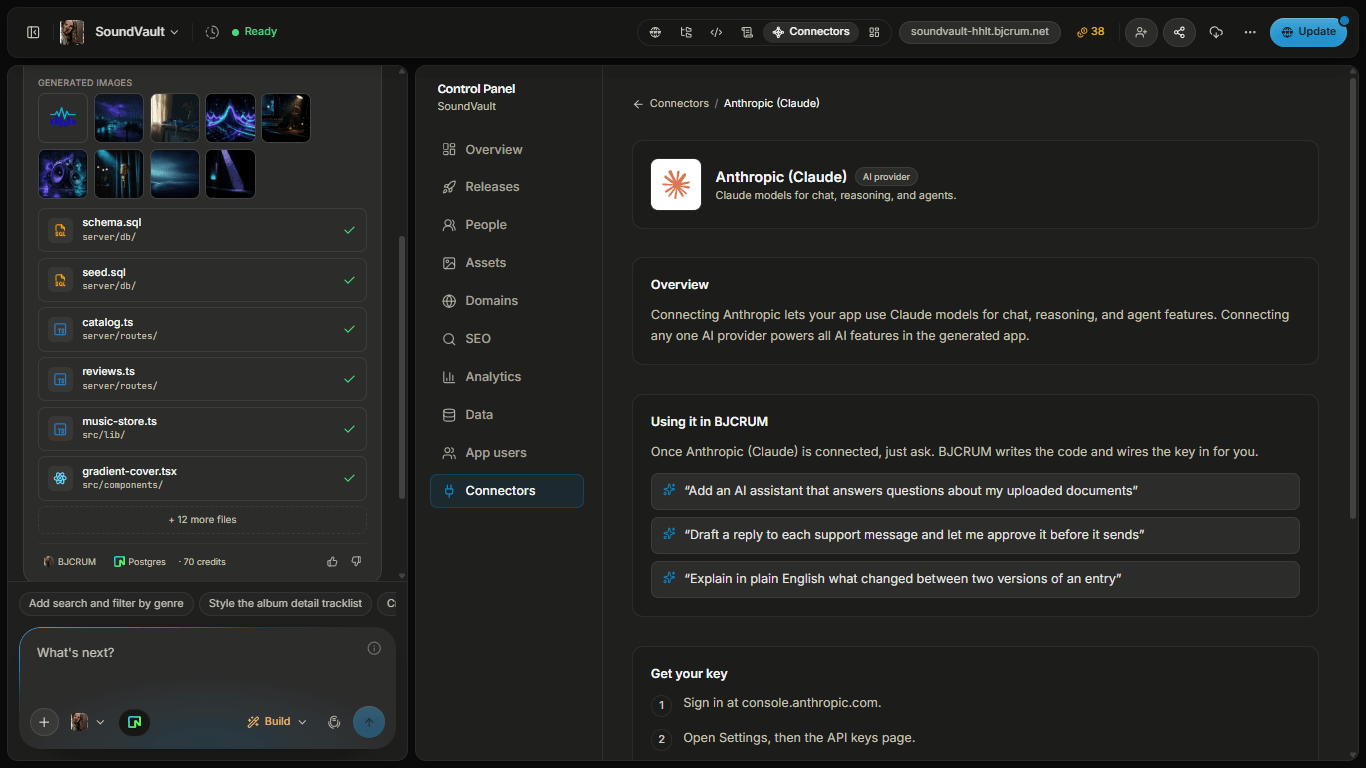Click the Connectors breadcrumb link
This screenshot has height=768, width=1366.
(x=679, y=104)
